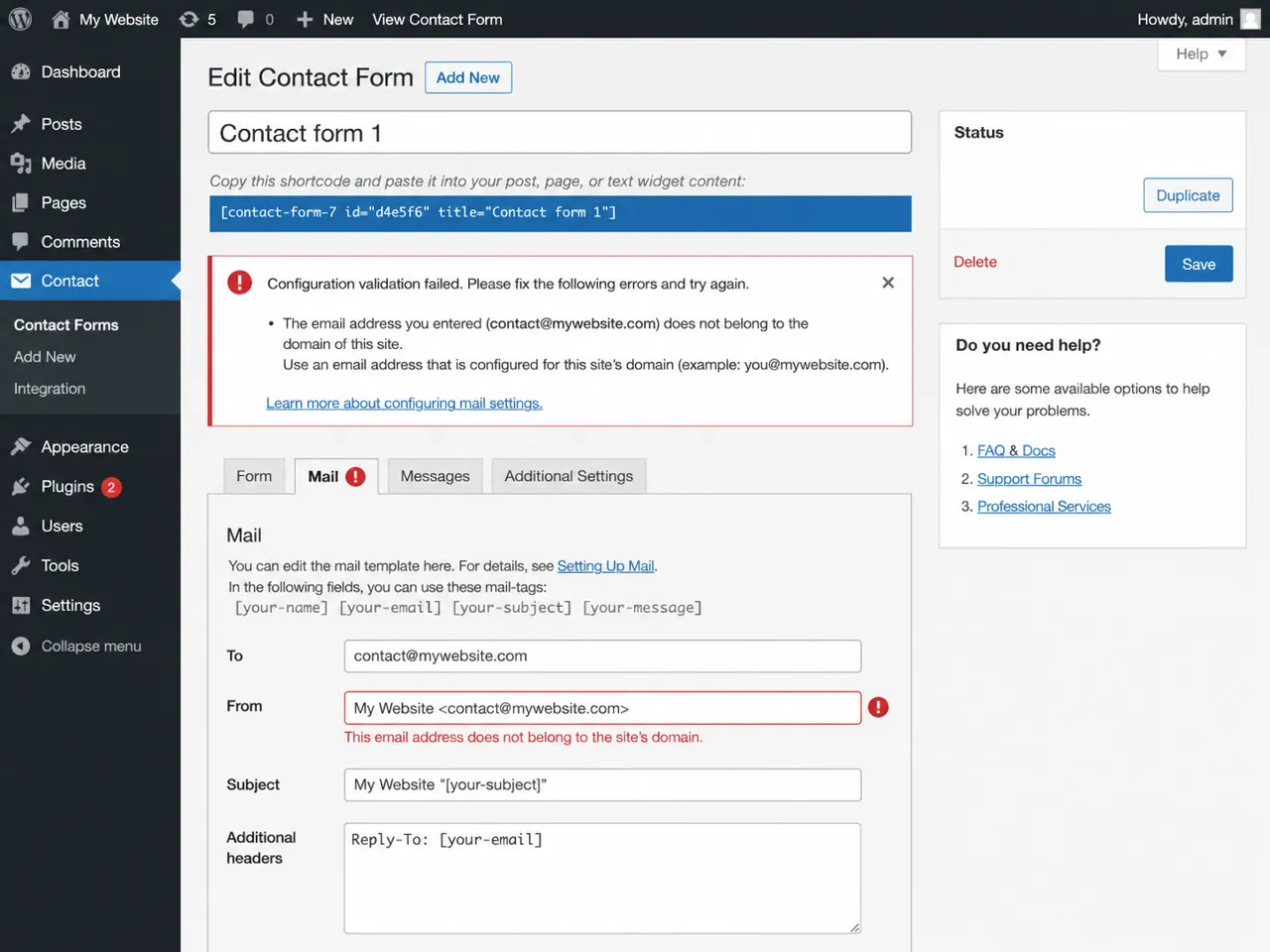Switch to the Messages tab
Image resolution: width=1270 pixels, height=952 pixels.
click(435, 476)
